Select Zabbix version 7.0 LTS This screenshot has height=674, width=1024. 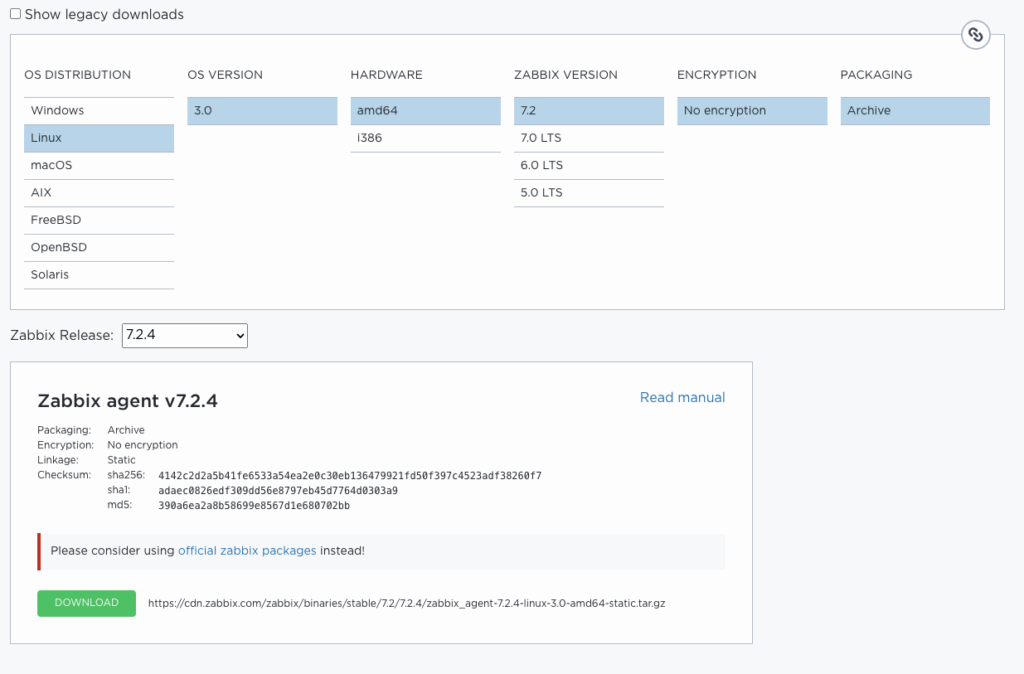click(x=589, y=138)
